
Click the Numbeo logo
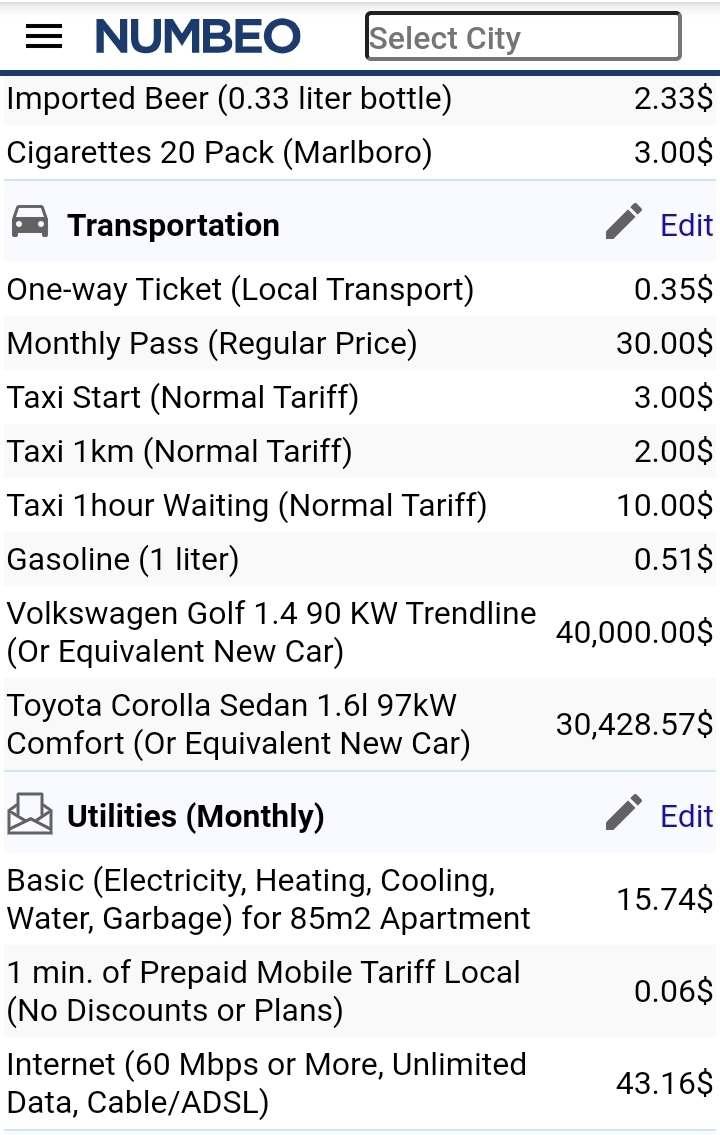pyautogui.click(x=198, y=36)
